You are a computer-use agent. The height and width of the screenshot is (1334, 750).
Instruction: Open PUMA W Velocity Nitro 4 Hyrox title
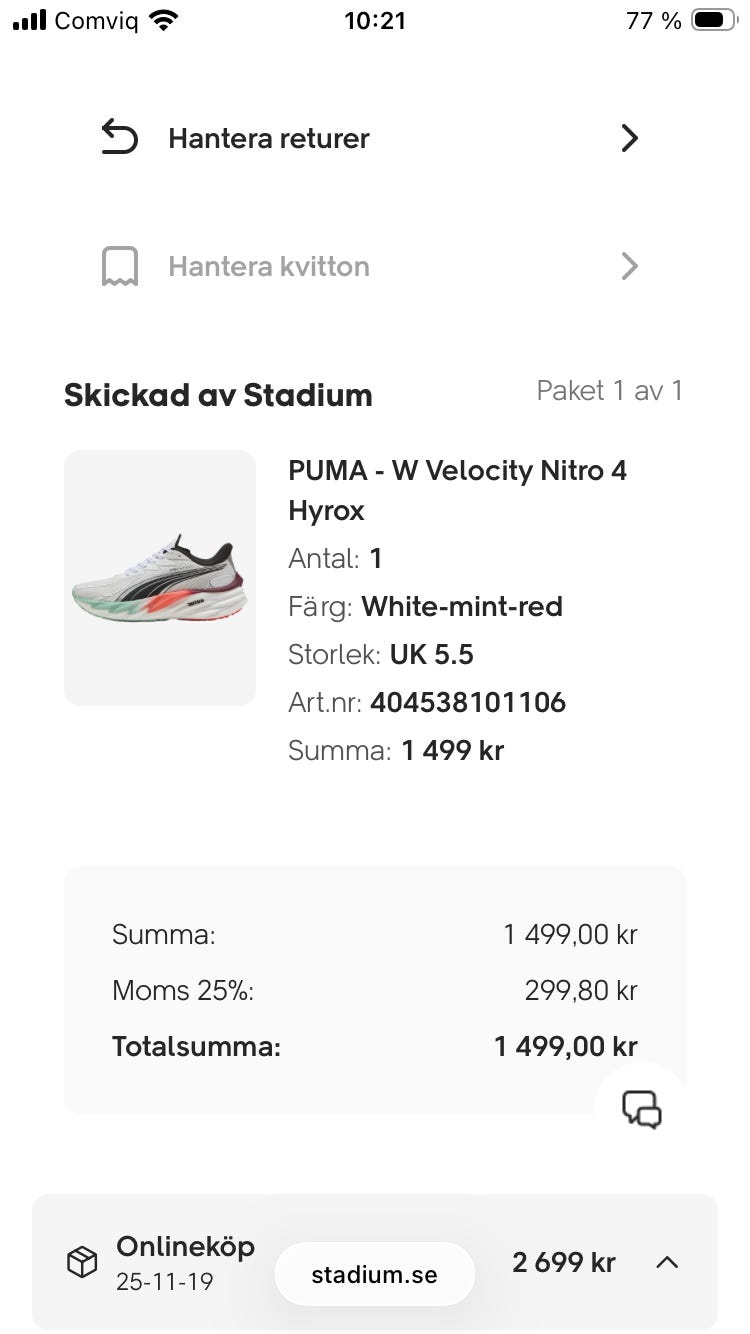[x=457, y=490]
